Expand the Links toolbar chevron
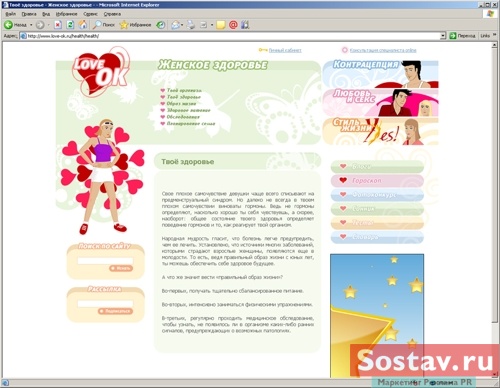500x388 pixels. point(495,35)
